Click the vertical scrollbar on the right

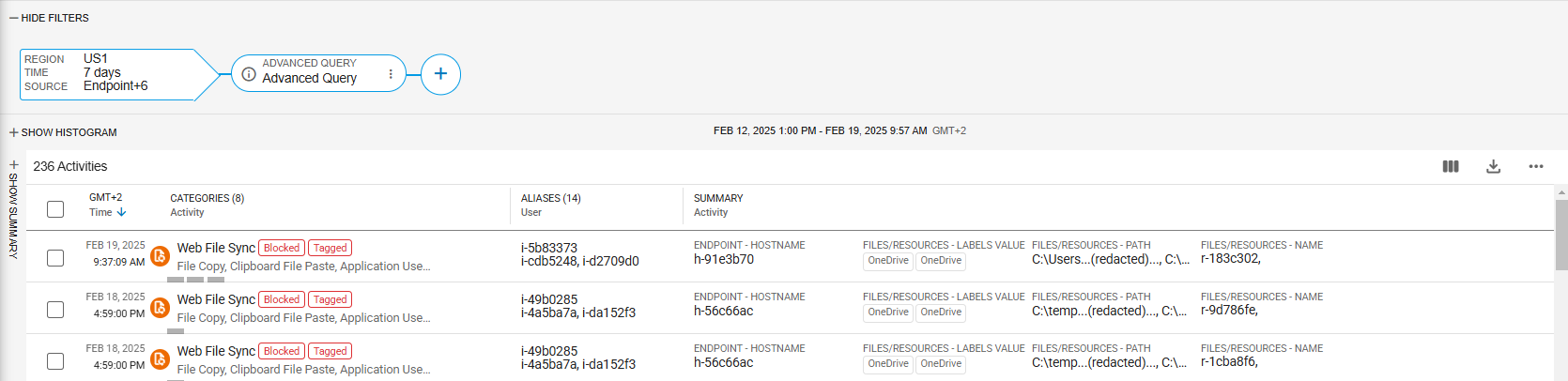[x=1560, y=235]
